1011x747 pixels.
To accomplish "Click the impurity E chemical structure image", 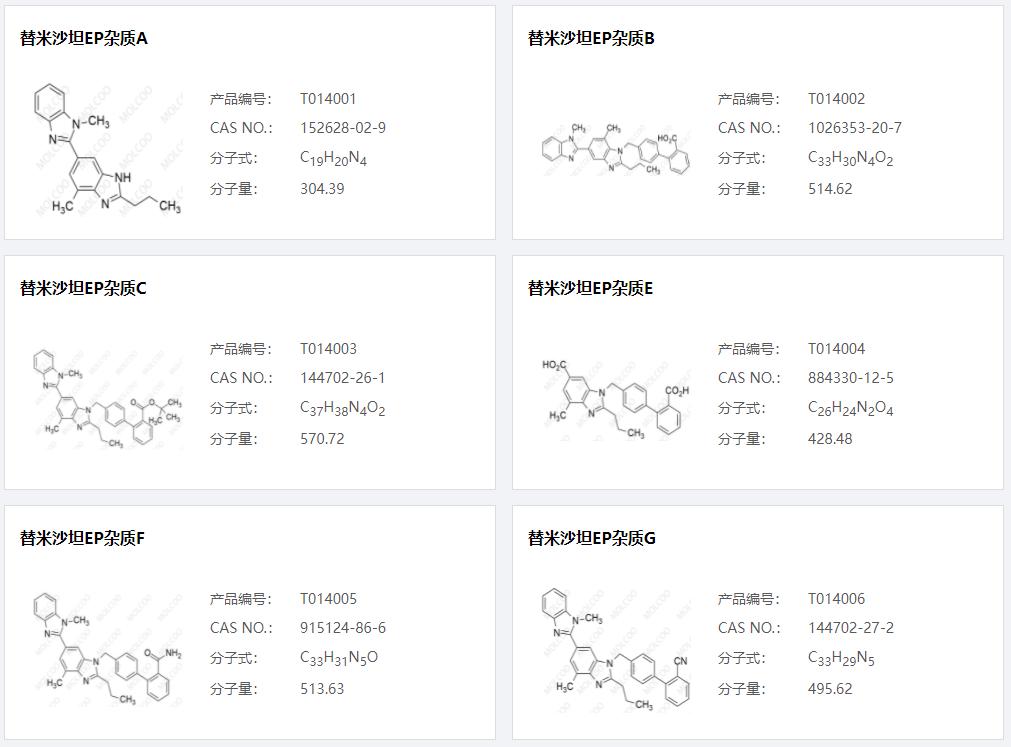I will (614, 400).
